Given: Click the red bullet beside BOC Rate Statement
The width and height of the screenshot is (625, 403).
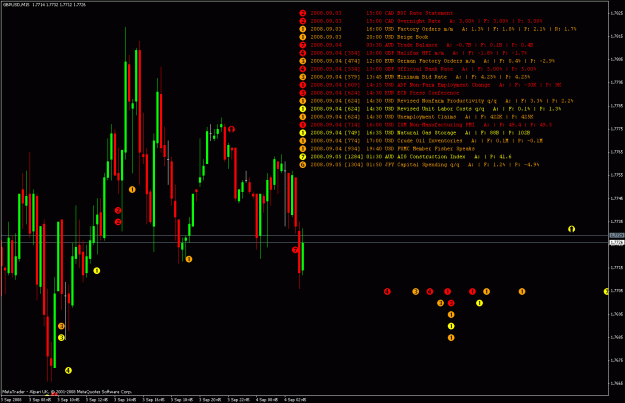Looking at the screenshot, I should (x=303, y=13).
